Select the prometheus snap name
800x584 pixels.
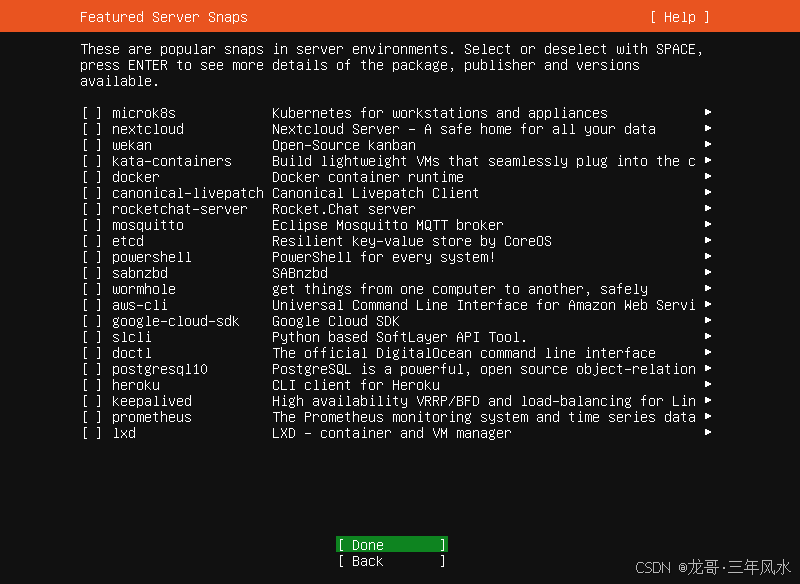(x=152, y=417)
